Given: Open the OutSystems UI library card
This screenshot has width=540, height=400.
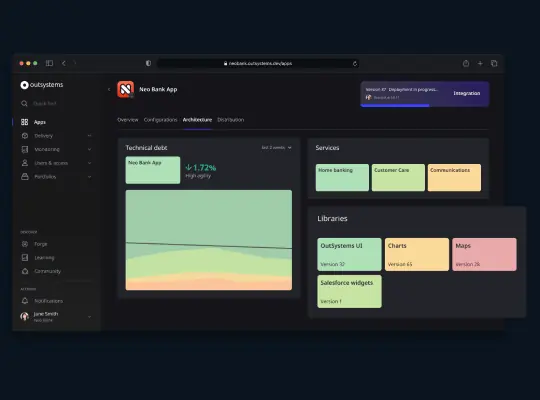Looking at the screenshot, I should tap(349, 254).
